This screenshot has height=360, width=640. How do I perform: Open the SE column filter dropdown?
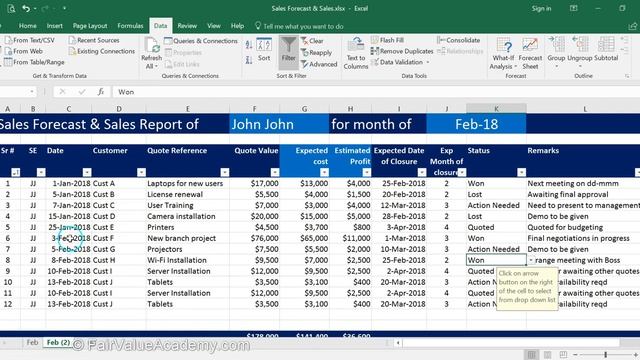point(41,172)
